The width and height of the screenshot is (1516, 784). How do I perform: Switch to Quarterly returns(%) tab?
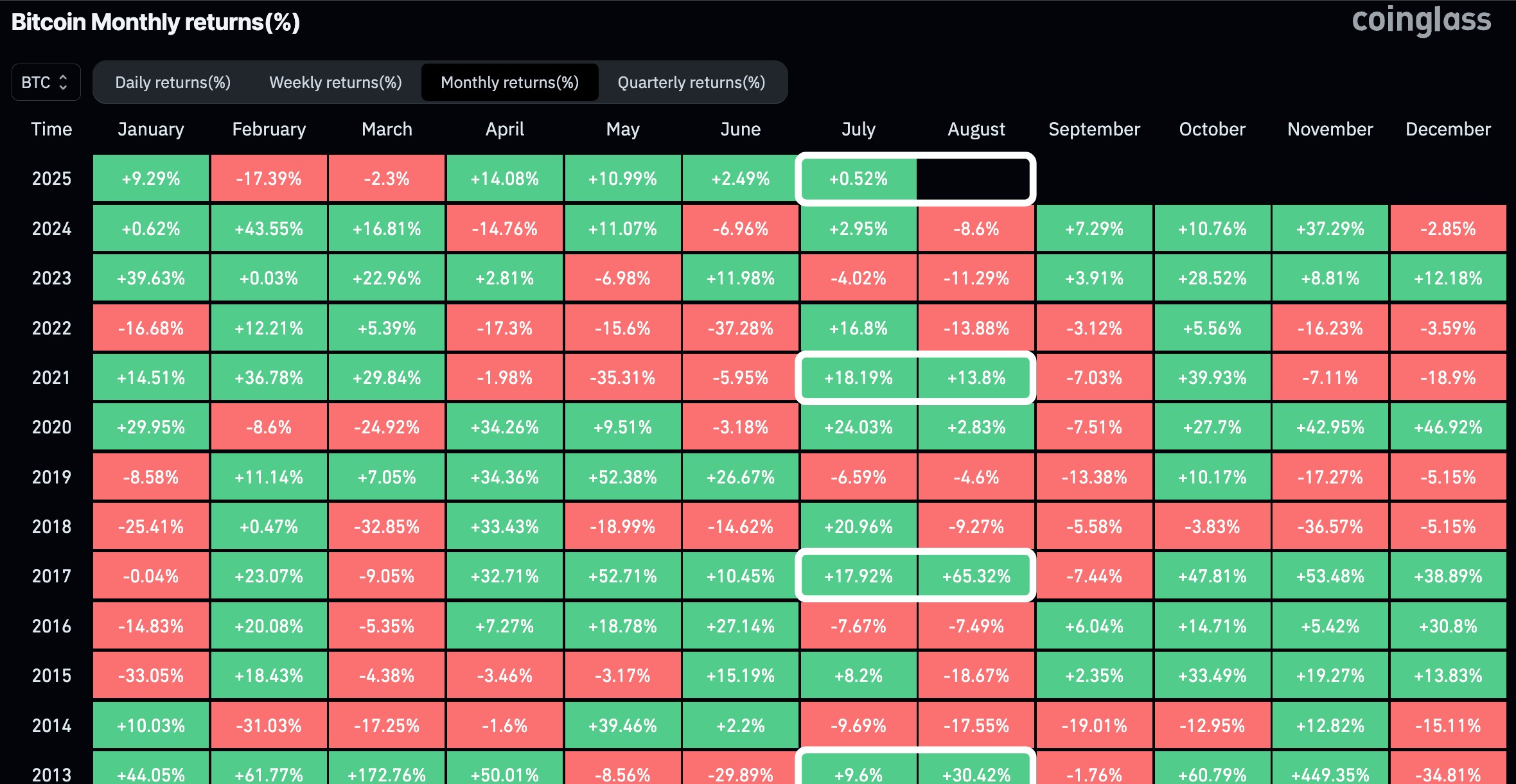[x=691, y=82]
